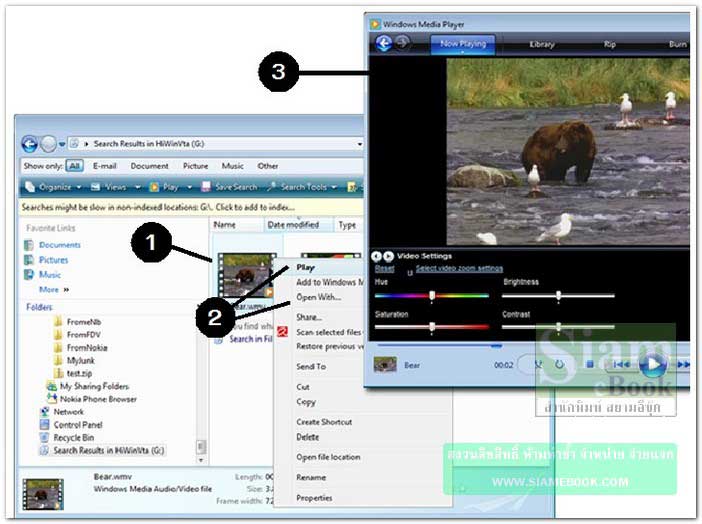The width and height of the screenshot is (702, 524).
Task: Sort by the Type column header
Action: point(347,225)
